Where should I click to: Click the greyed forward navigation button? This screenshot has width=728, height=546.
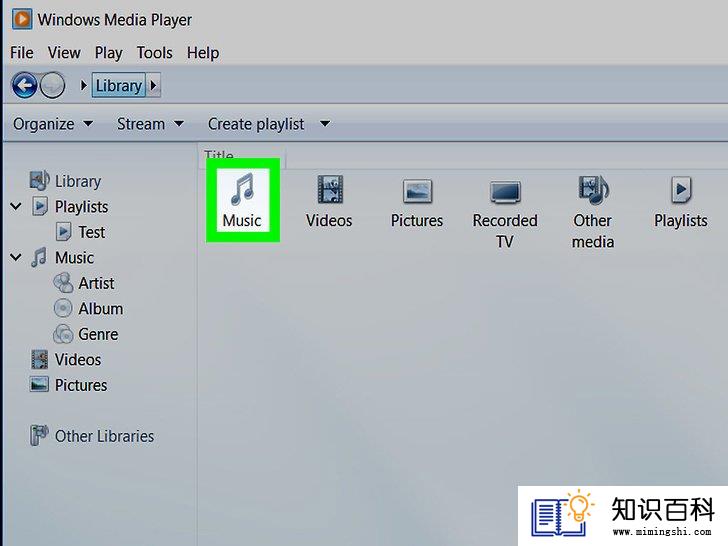[52, 85]
